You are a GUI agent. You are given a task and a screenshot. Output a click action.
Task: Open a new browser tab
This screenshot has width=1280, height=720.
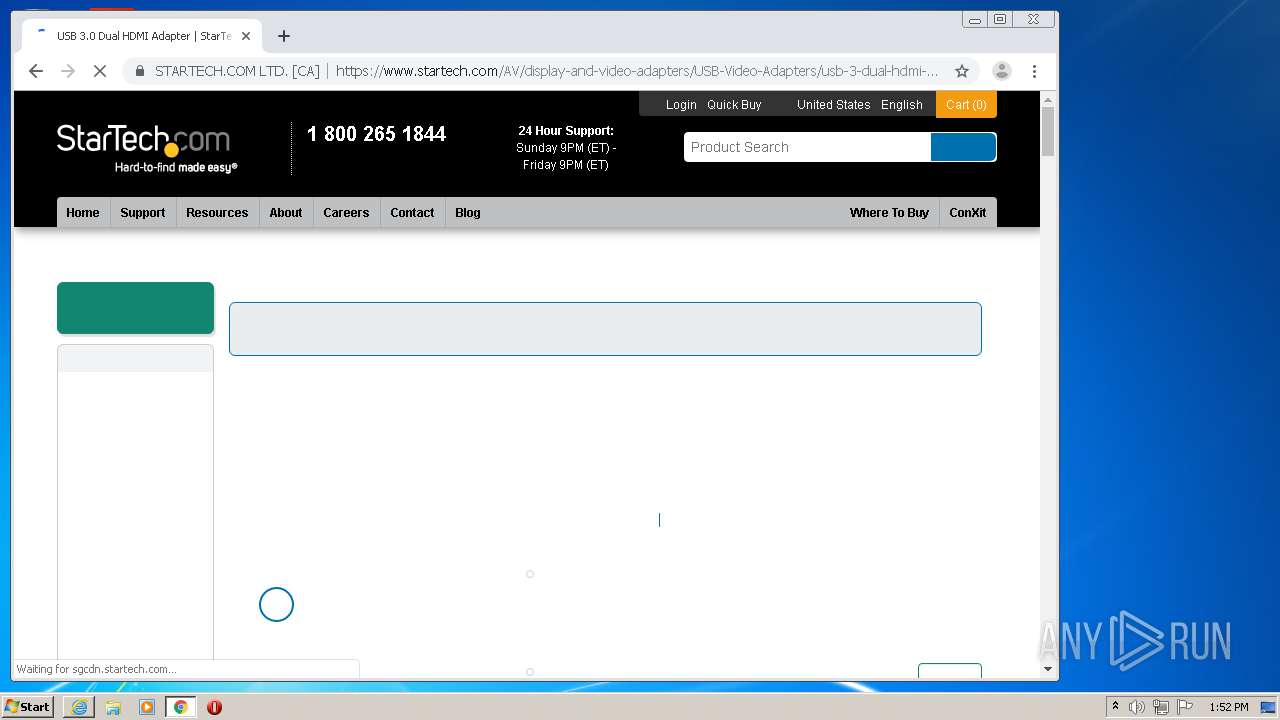[284, 36]
